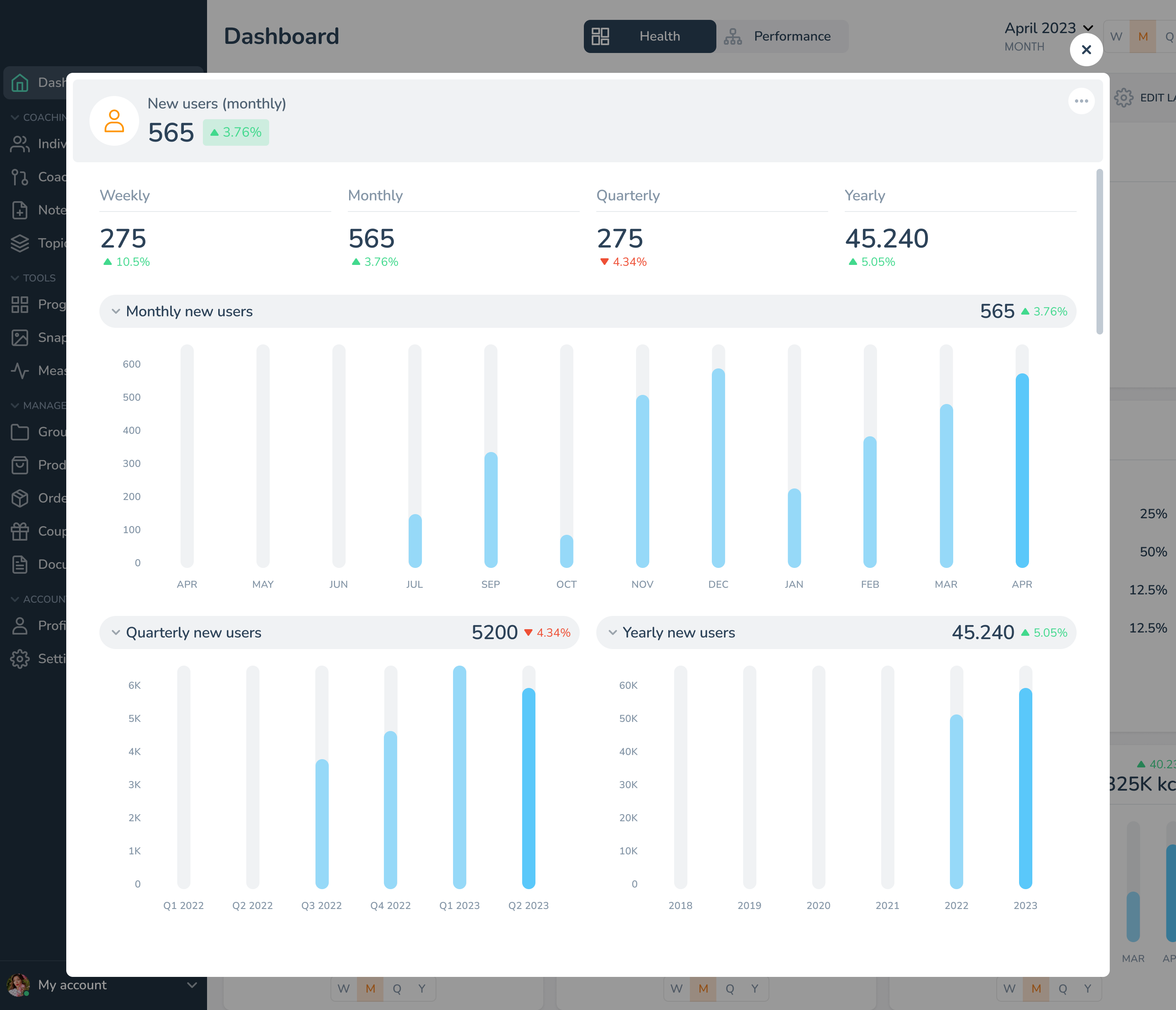This screenshot has height=1010, width=1176.
Task: Toggle Q period in bottom-left widget
Action: (x=397, y=989)
